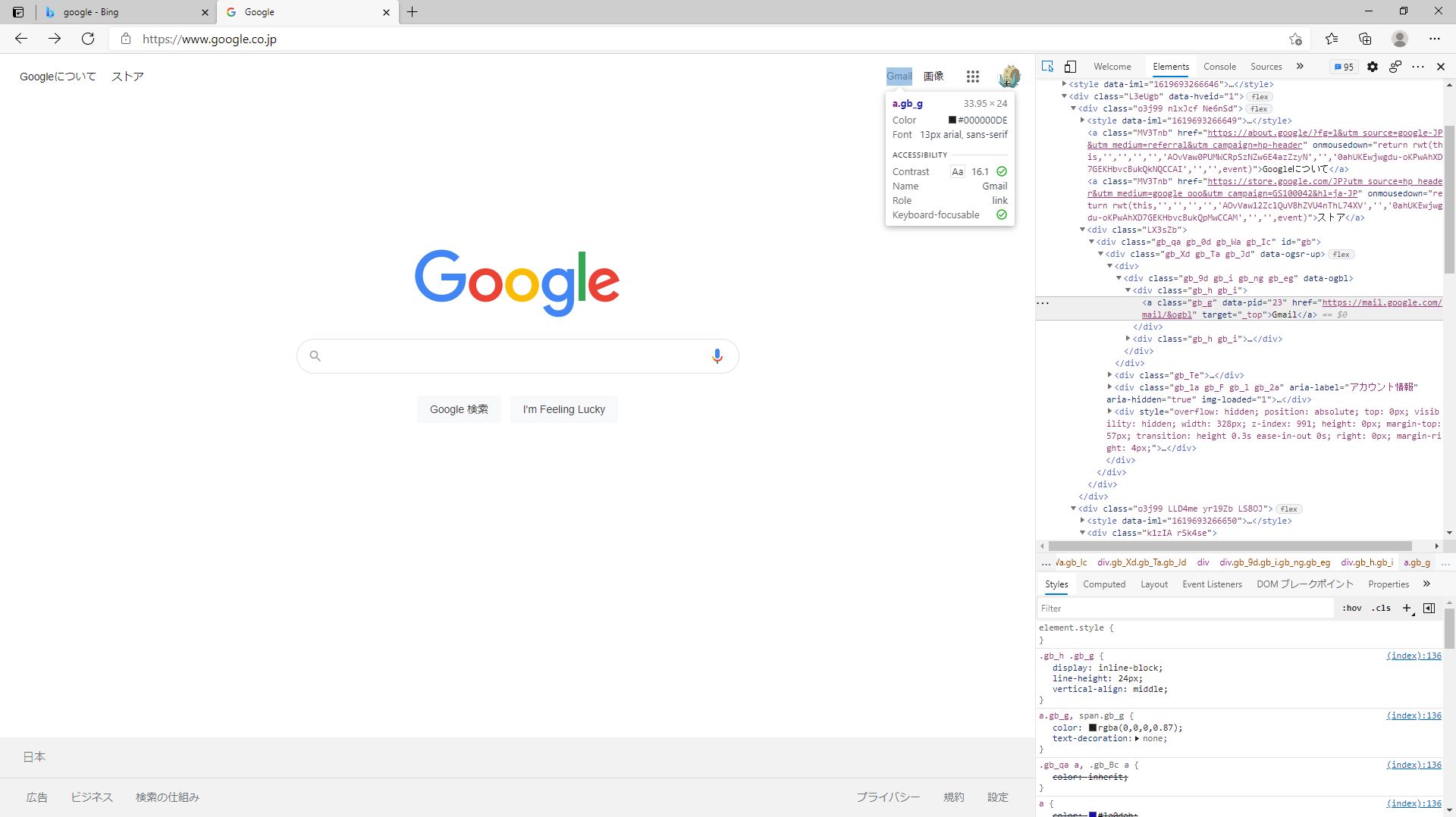Click the Google 検索 button
1456x817 pixels.
click(459, 409)
